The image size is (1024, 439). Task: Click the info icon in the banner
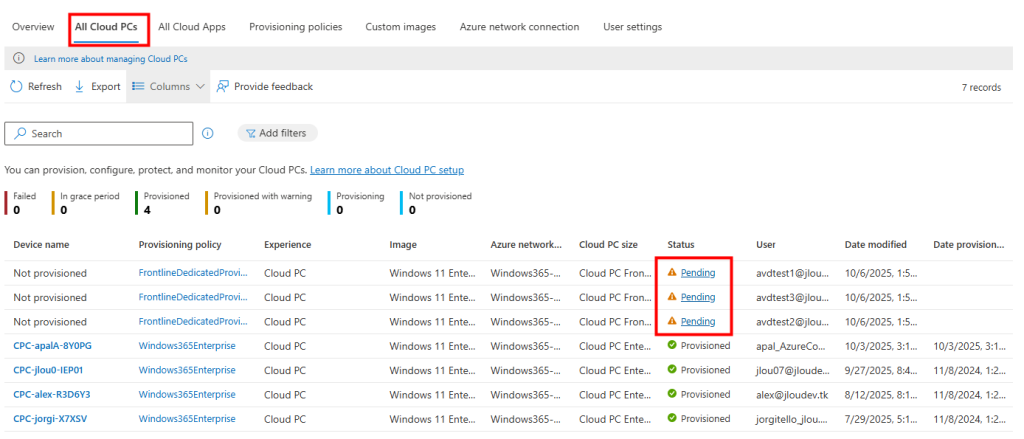[x=18, y=59]
